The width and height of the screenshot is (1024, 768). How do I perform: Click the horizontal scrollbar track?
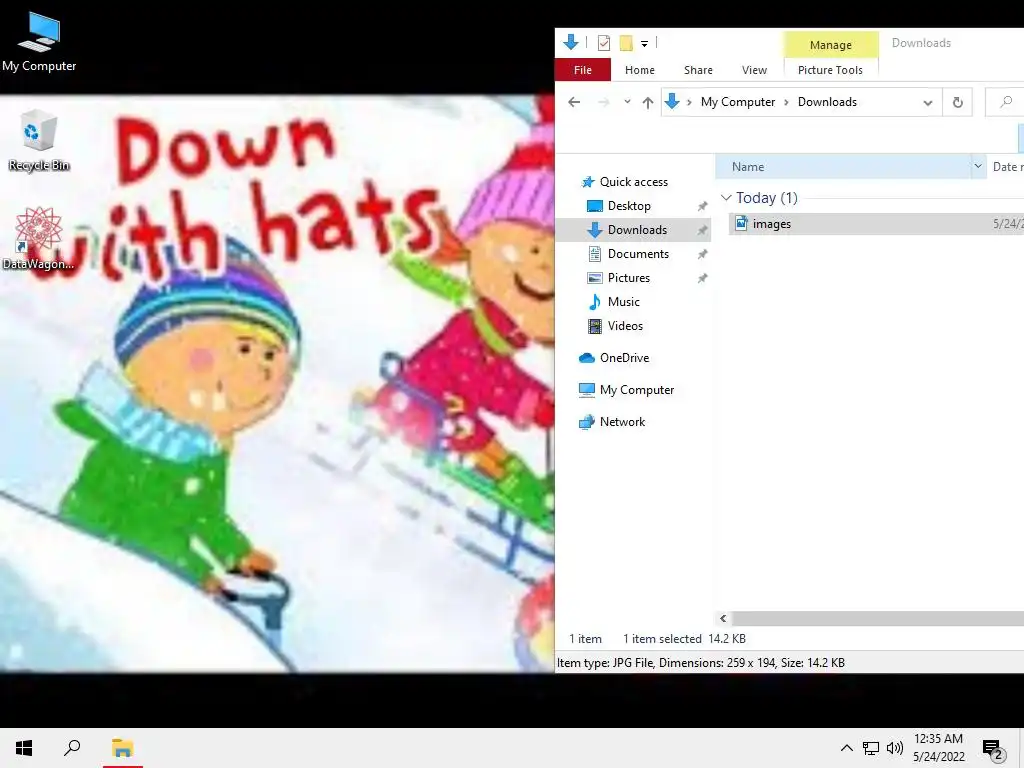coord(878,618)
